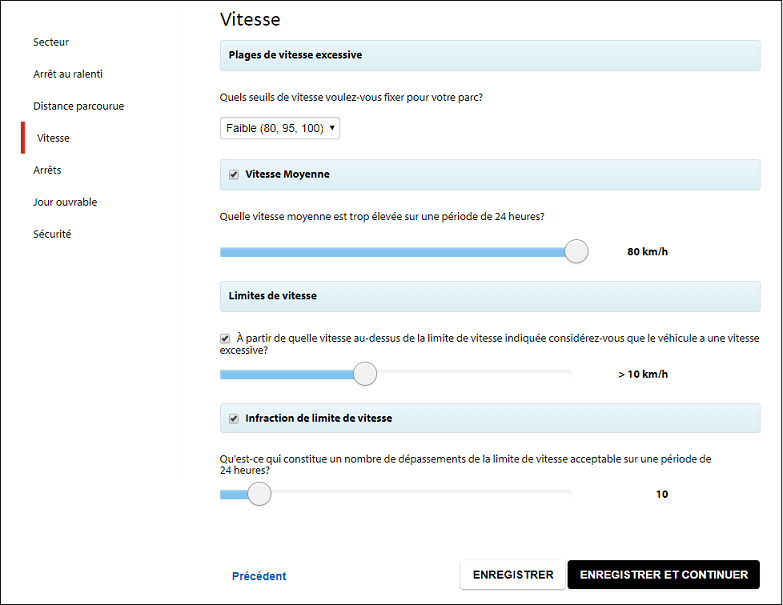
Task: Open the Arrêts section
Action: (47, 170)
